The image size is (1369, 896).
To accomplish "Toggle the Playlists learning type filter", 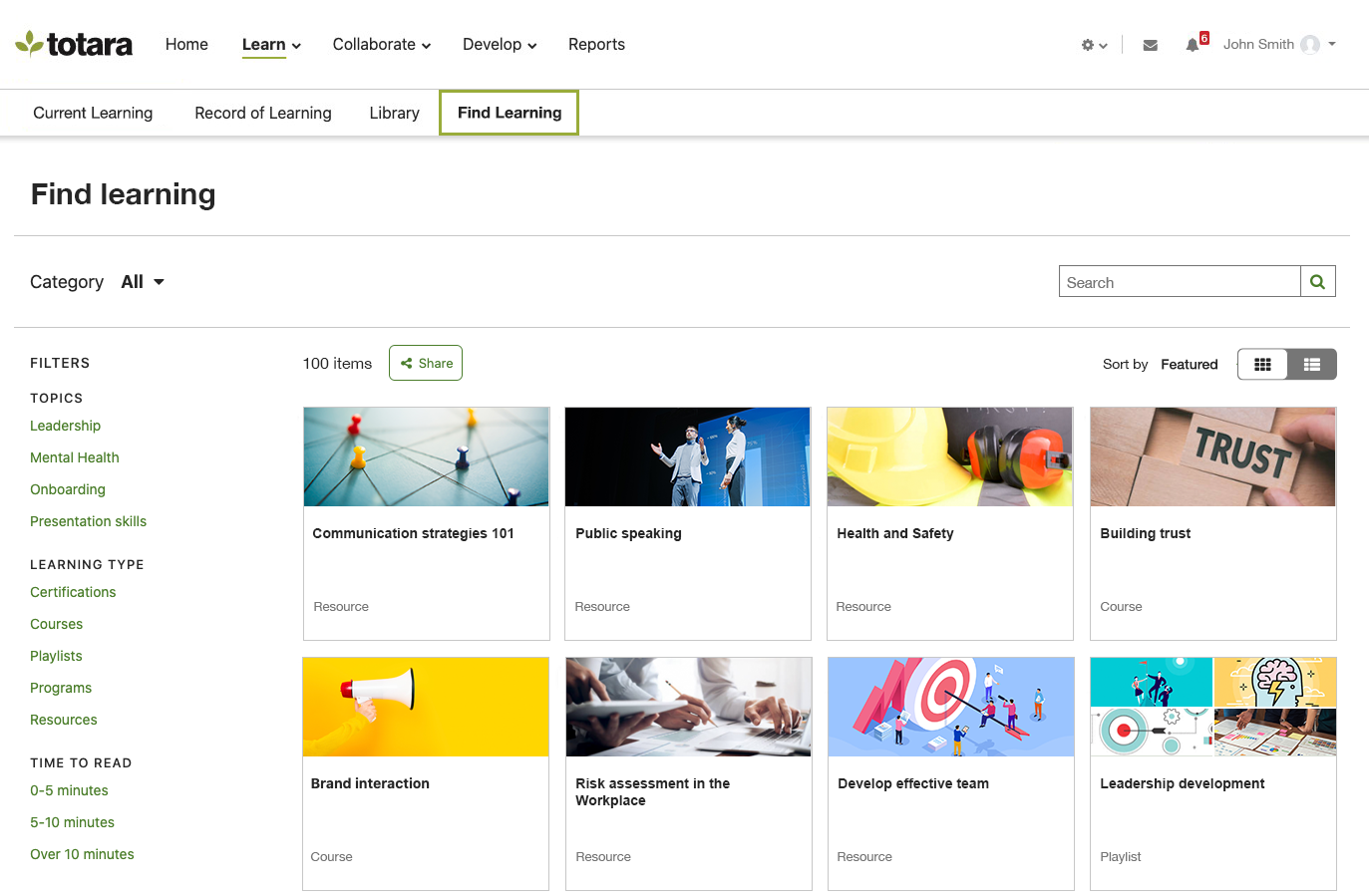I will (x=56, y=656).
